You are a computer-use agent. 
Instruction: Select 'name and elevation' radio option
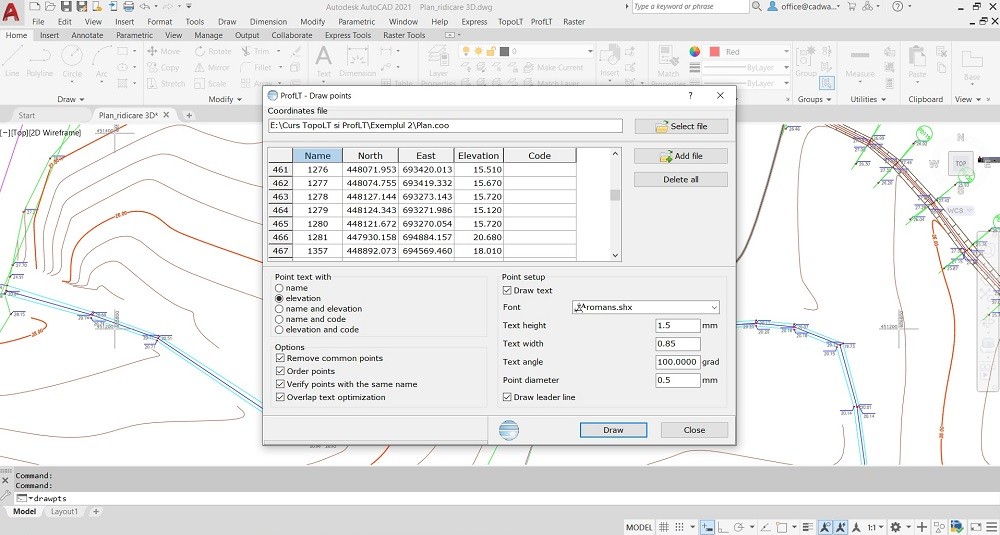pos(279,309)
